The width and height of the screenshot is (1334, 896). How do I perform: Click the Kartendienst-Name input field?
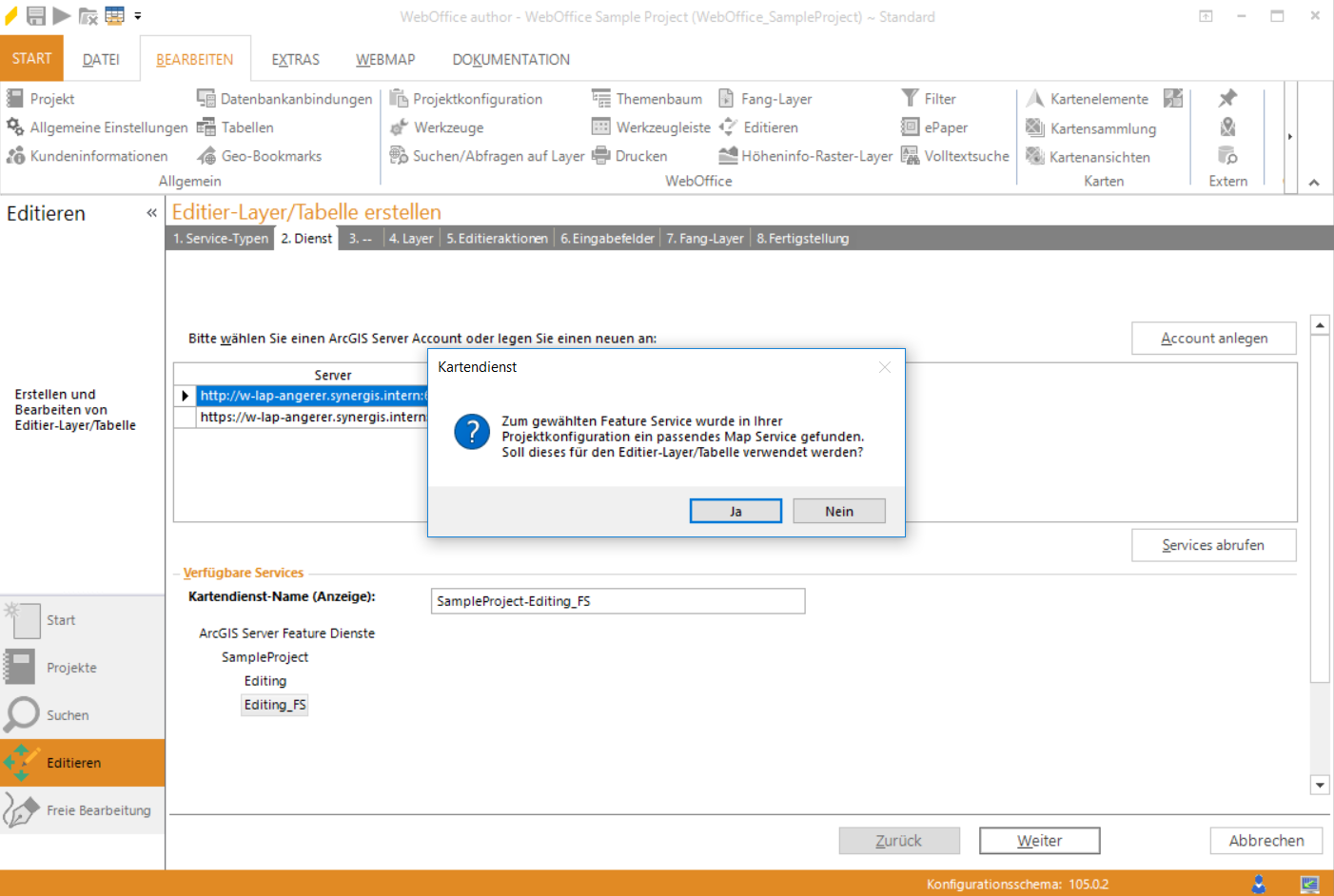point(618,601)
